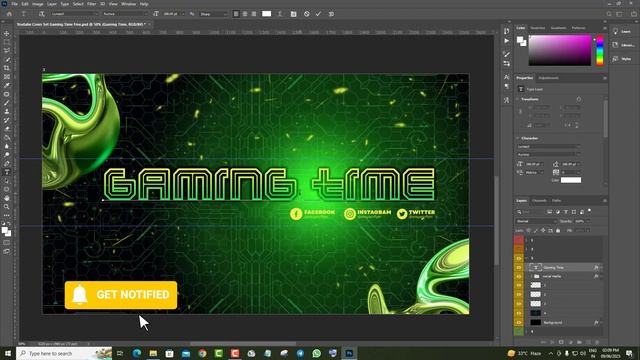640x360 pixels.
Task: Click the Windows search box
Action: (64, 353)
